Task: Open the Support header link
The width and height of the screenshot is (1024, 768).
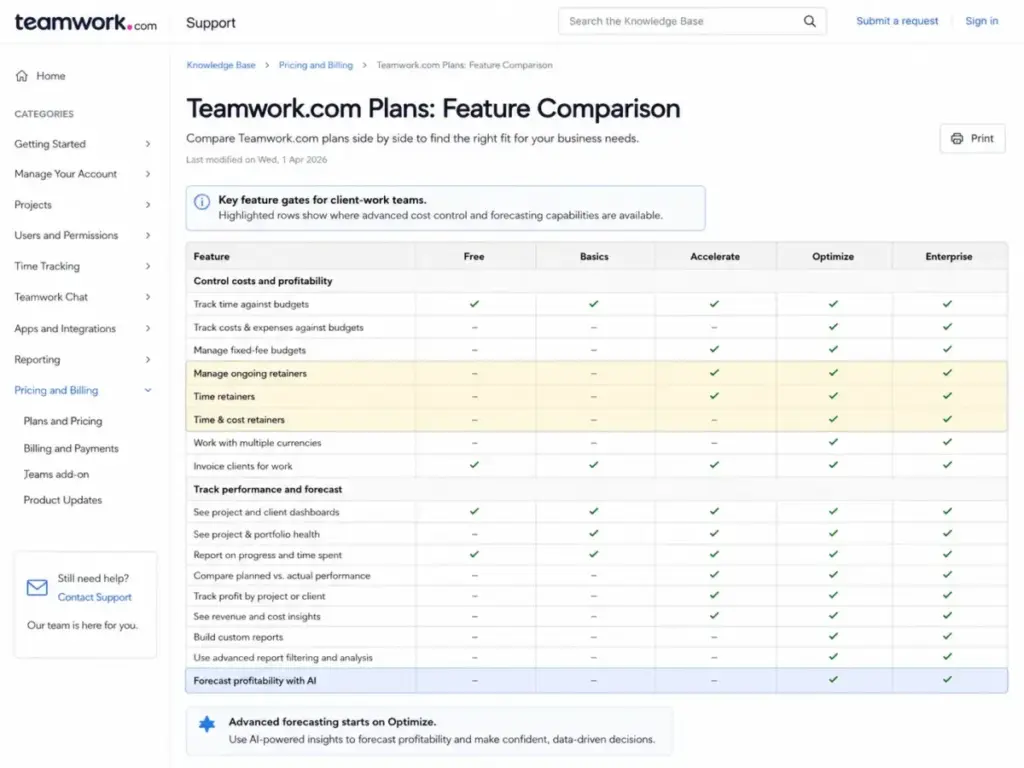Action: [x=210, y=23]
